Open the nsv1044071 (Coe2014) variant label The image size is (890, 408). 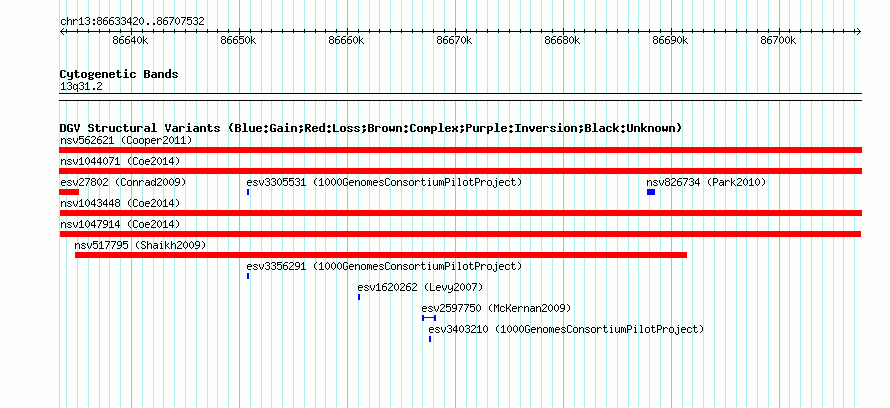tap(120, 161)
